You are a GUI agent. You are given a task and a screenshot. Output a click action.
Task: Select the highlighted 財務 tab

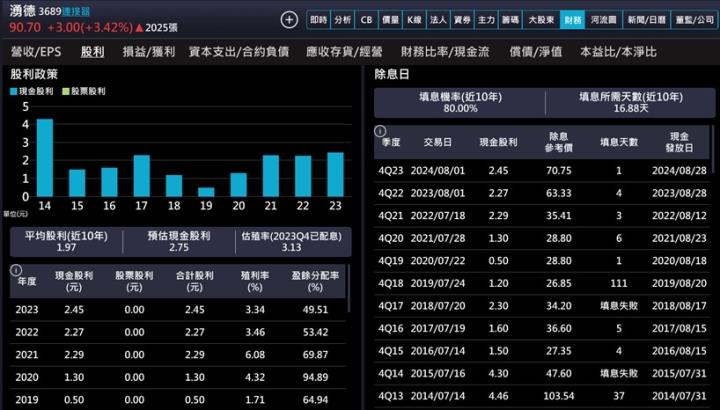coord(573,20)
